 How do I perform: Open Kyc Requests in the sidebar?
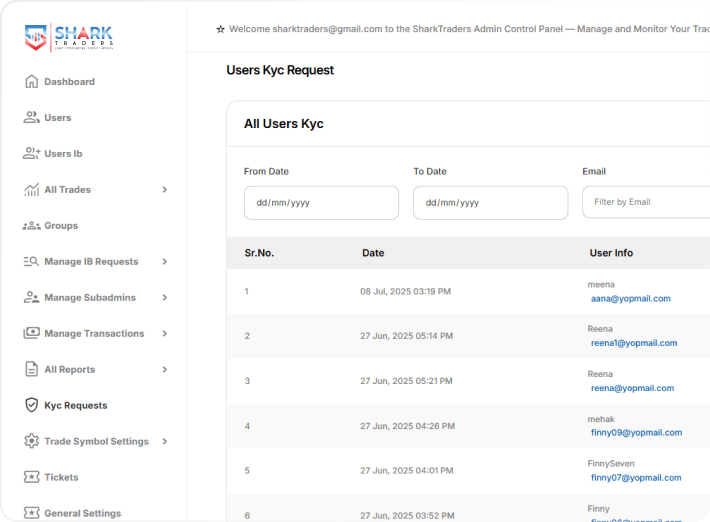pyautogui.click(x=76, y=405)
